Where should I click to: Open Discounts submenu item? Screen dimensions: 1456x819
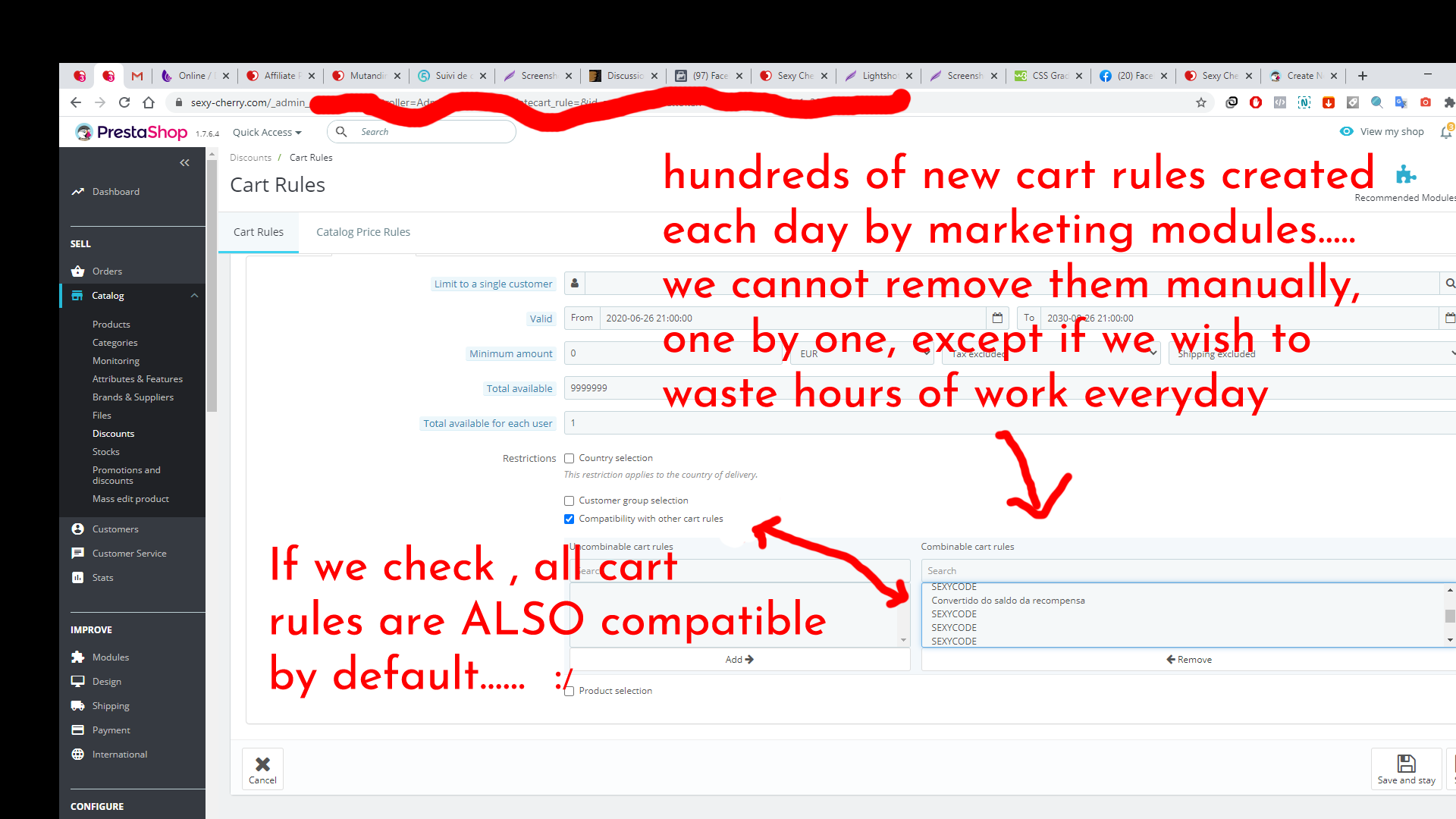[x=113, y=434]
